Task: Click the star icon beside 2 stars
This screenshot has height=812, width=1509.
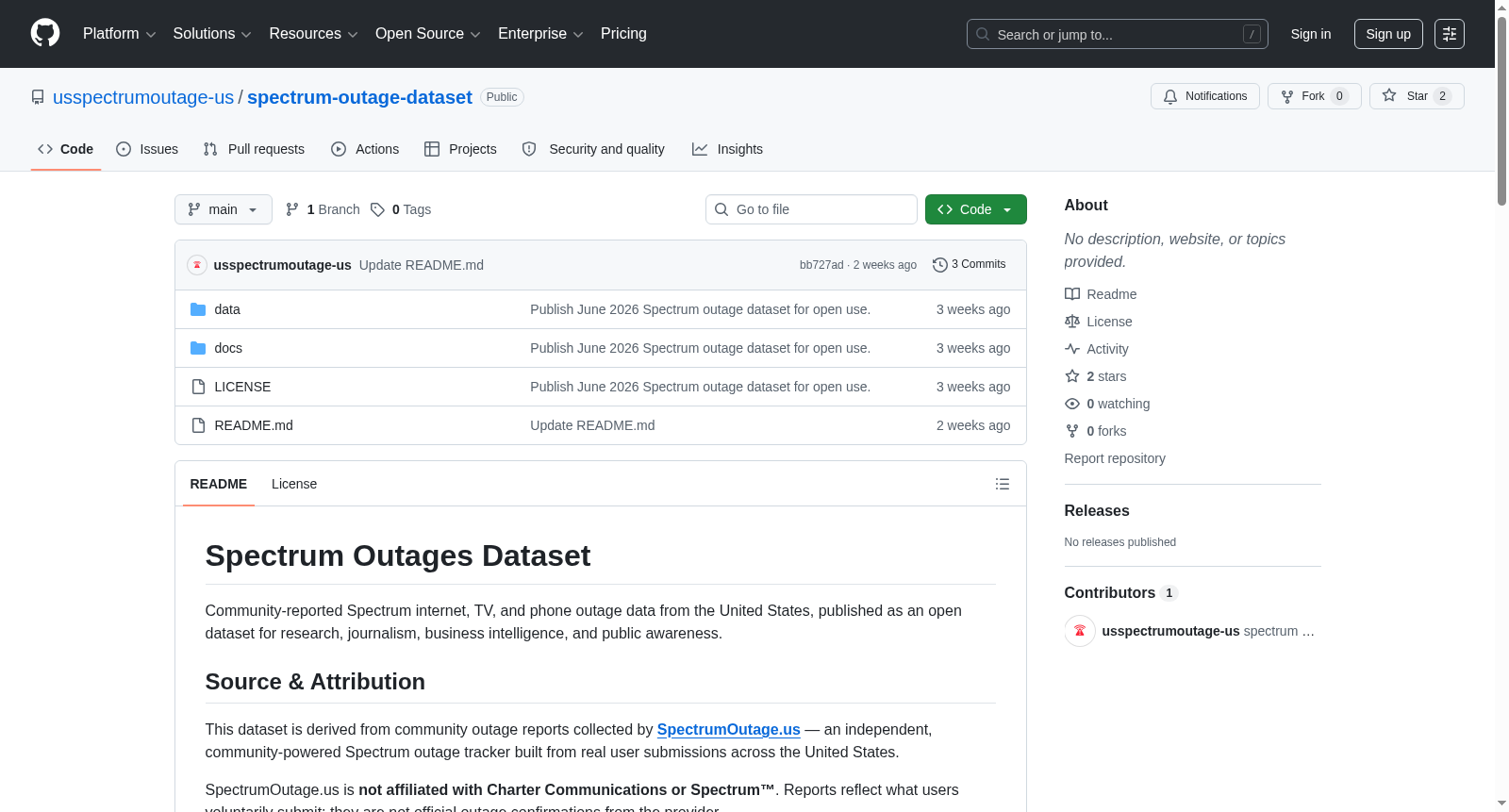Action: (x=1072, y=376)
